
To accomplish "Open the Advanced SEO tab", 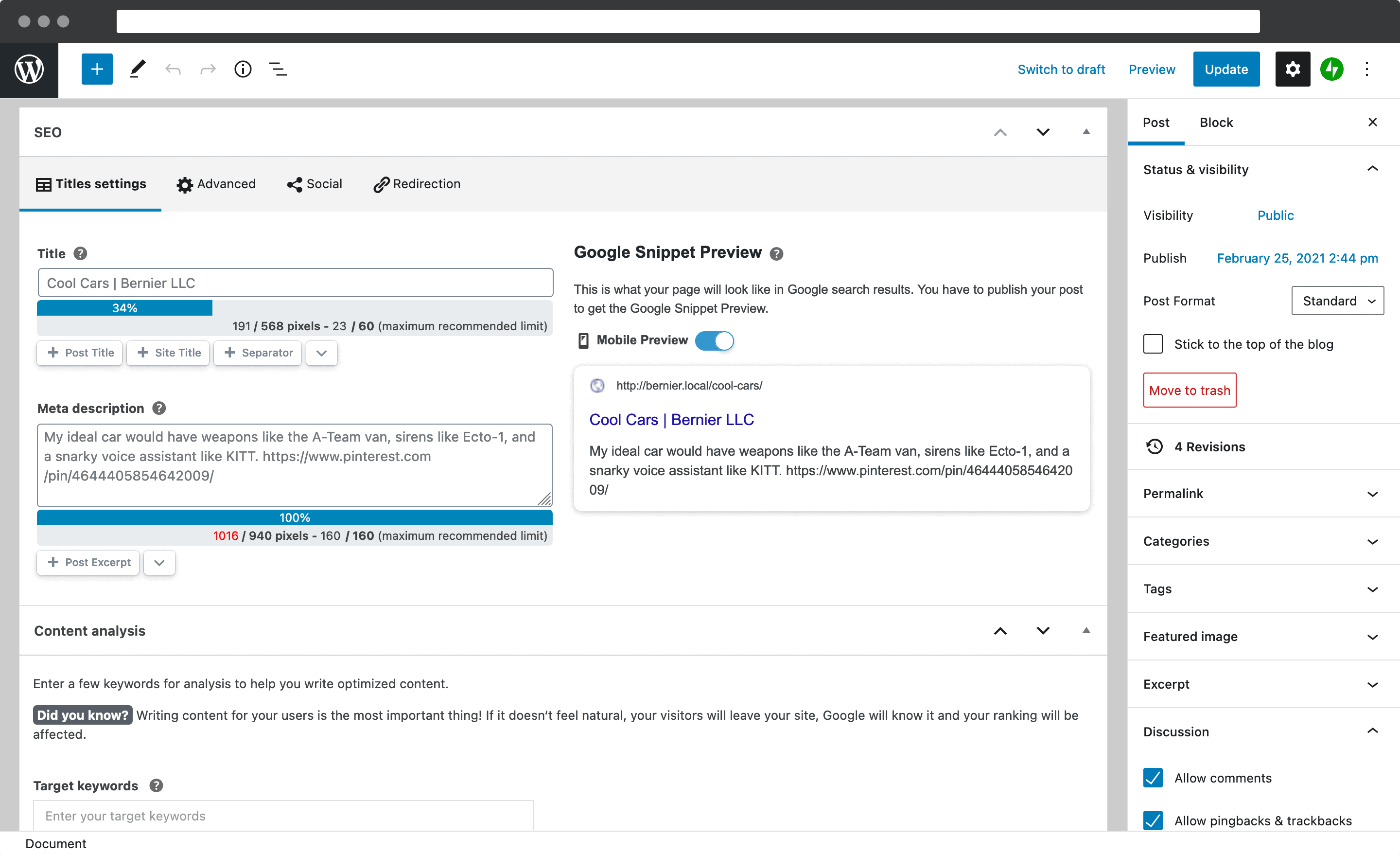I will (216, 184).
